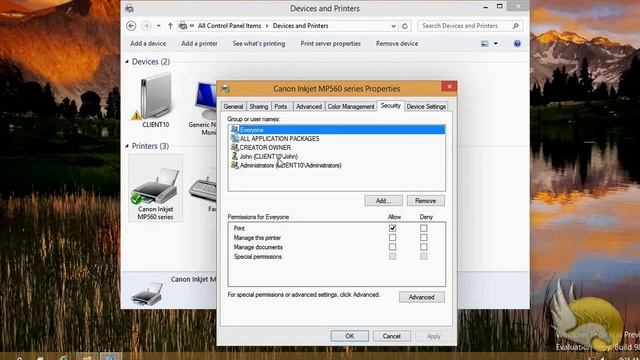Collapse the Printers (3) group
640x360 pixels.
(x=127, y=146)
